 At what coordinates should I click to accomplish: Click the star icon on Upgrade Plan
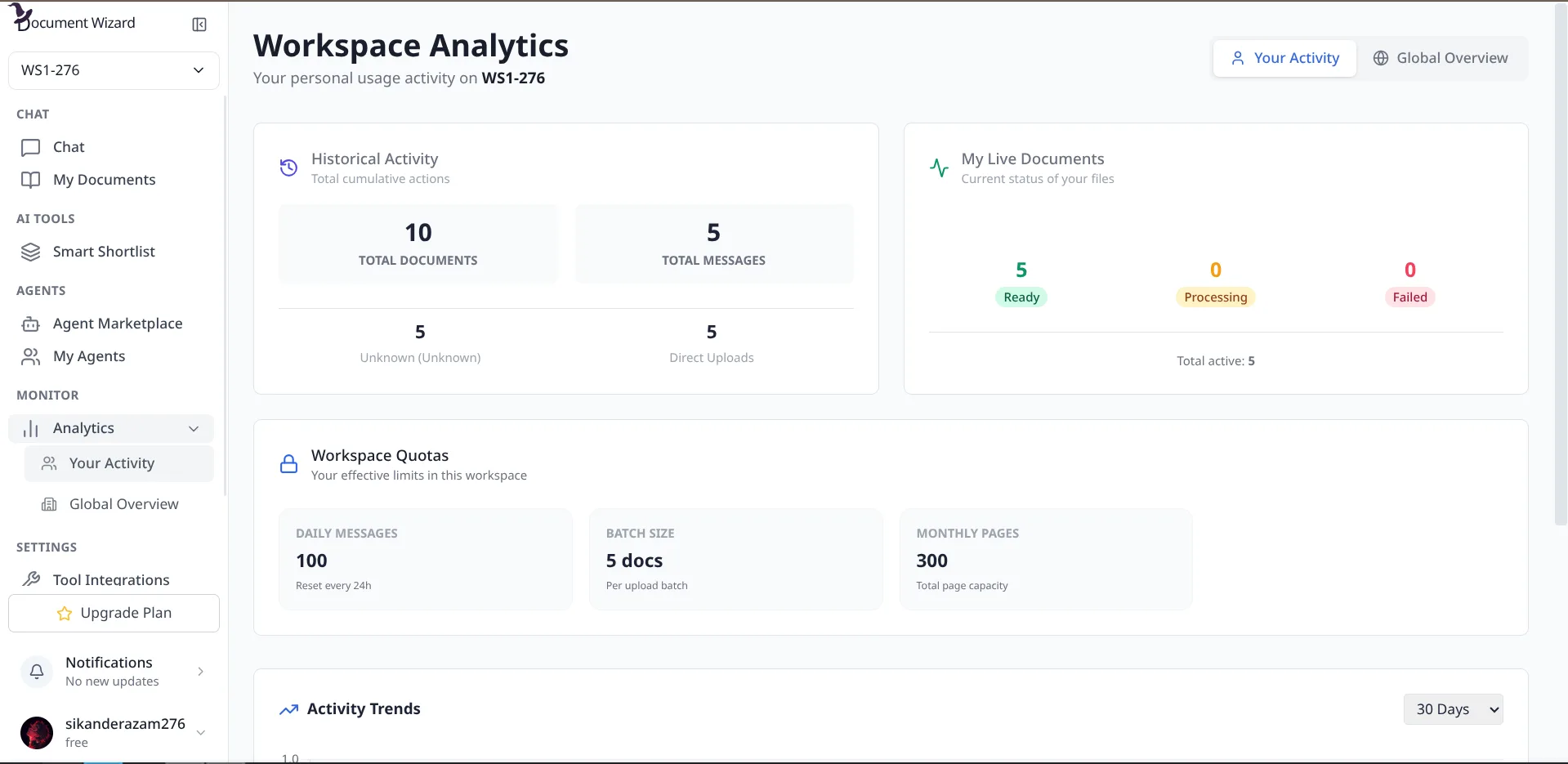tap(65, 614)
